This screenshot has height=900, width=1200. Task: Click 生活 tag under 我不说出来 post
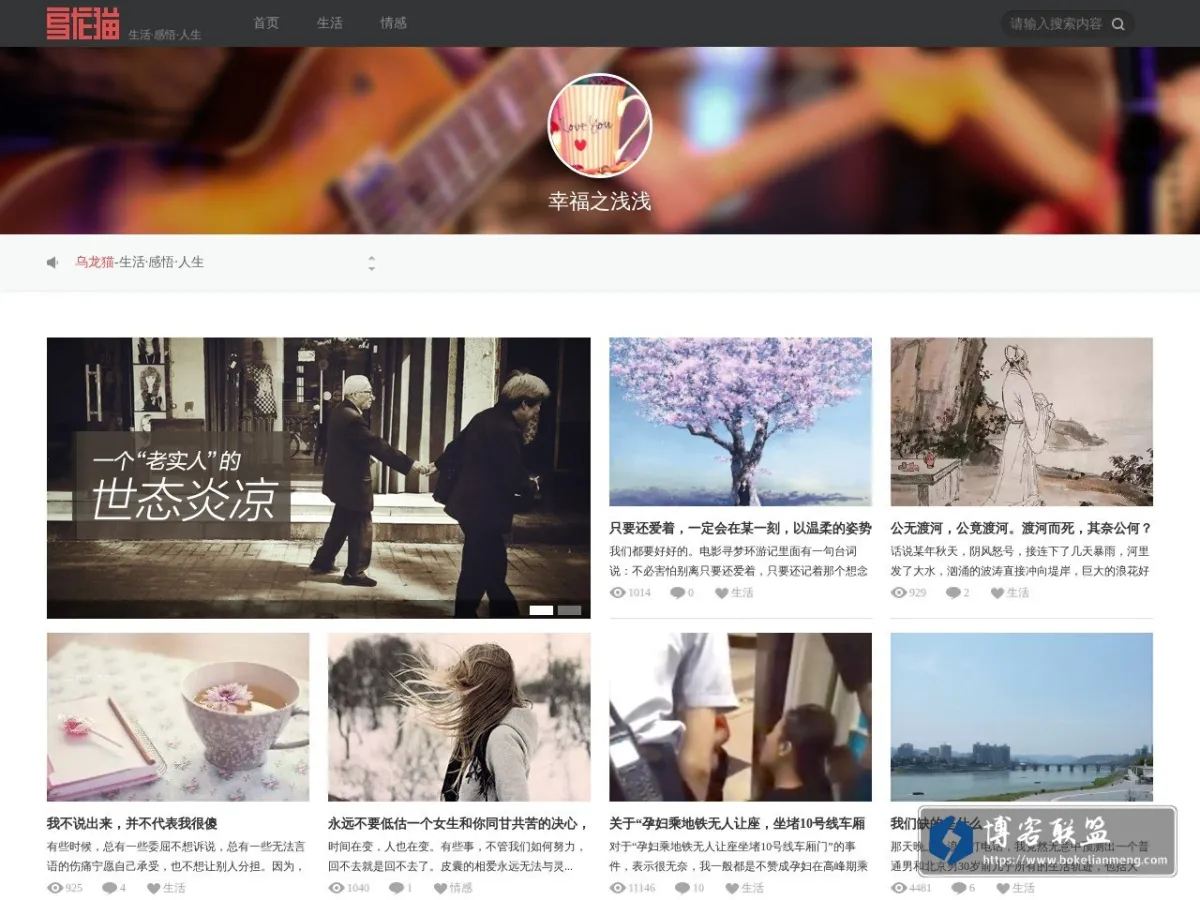click(175, 888)
